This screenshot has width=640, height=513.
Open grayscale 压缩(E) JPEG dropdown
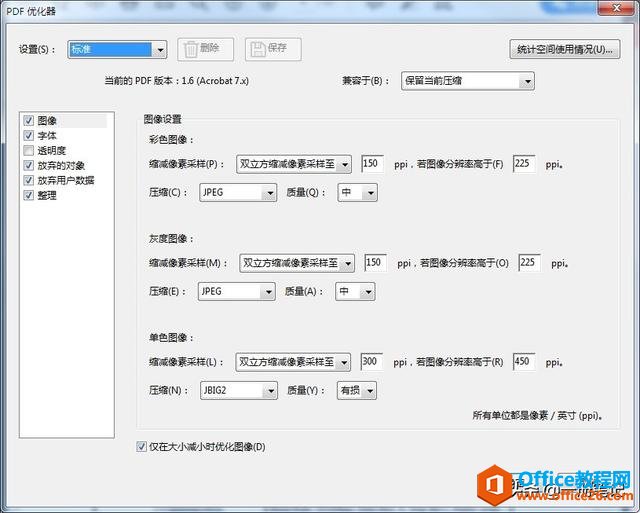(237, 291)
